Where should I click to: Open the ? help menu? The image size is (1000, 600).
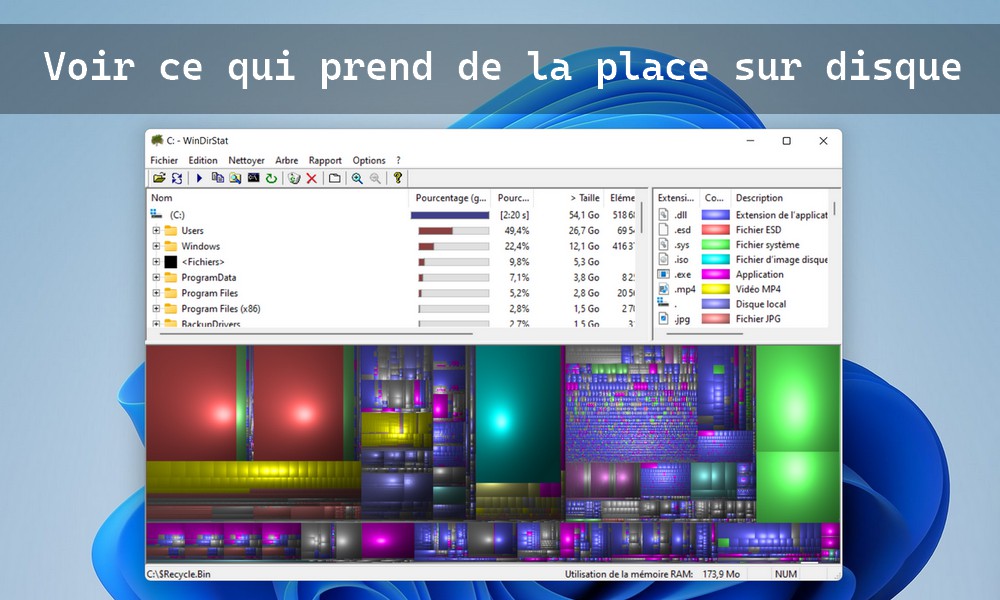pyautogui.click(x=399, y=160)
